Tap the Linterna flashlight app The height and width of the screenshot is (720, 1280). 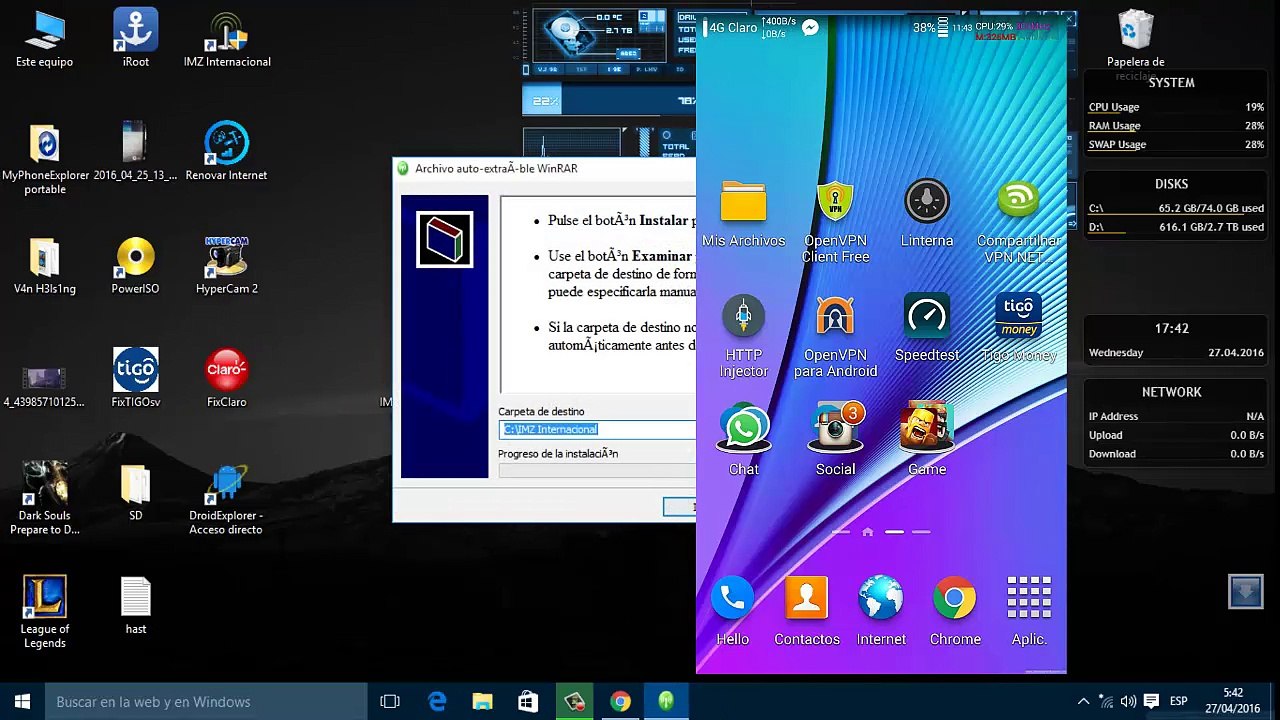pyautogui.click(x=927, y=214)
